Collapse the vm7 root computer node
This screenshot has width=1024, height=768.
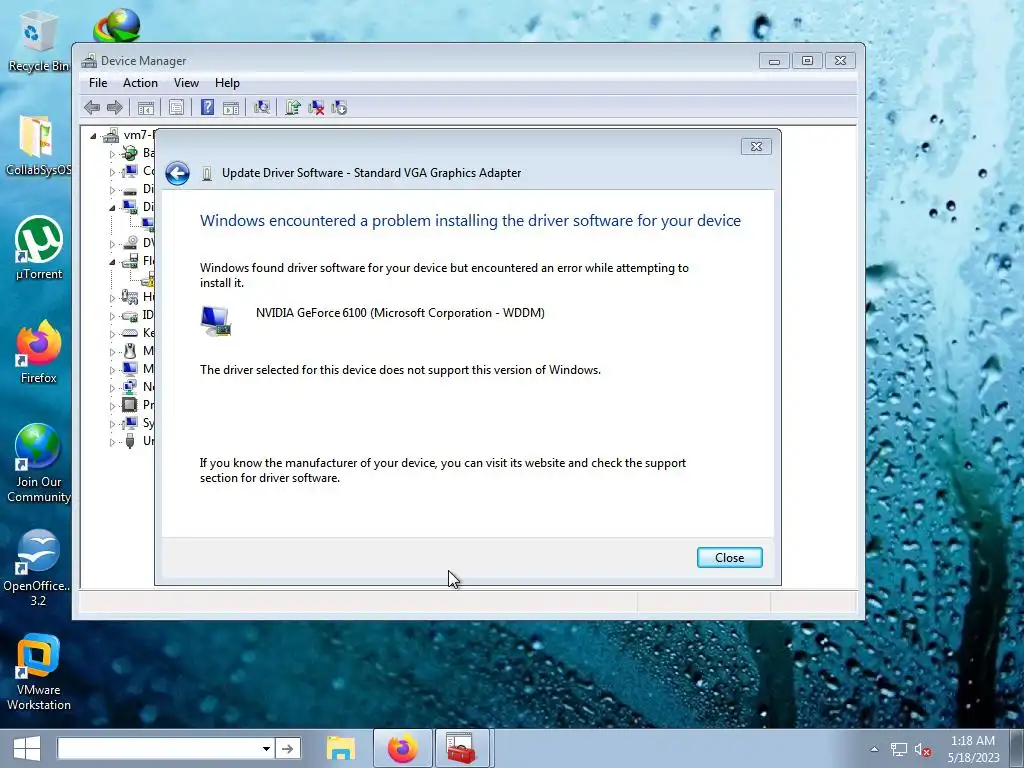(93, 136)
